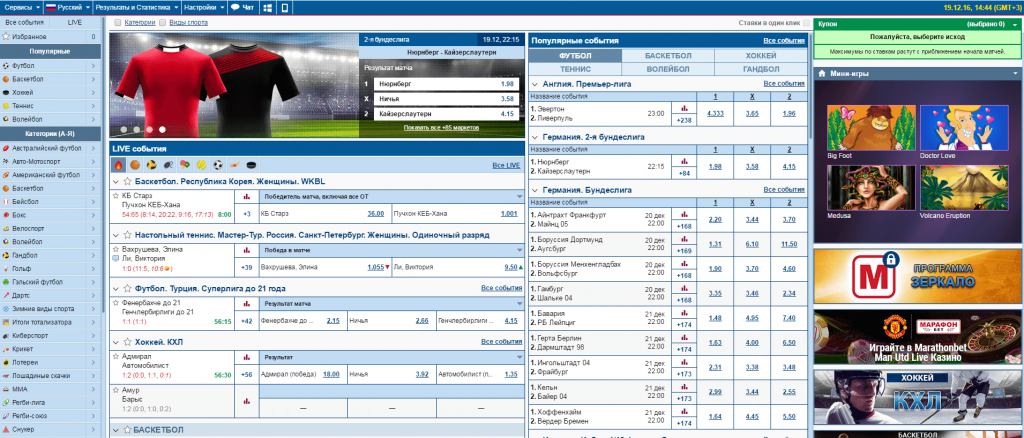Open +238 more markets for Эвертон match
This screenshot has width=1024, height=438.
(685, 120)
